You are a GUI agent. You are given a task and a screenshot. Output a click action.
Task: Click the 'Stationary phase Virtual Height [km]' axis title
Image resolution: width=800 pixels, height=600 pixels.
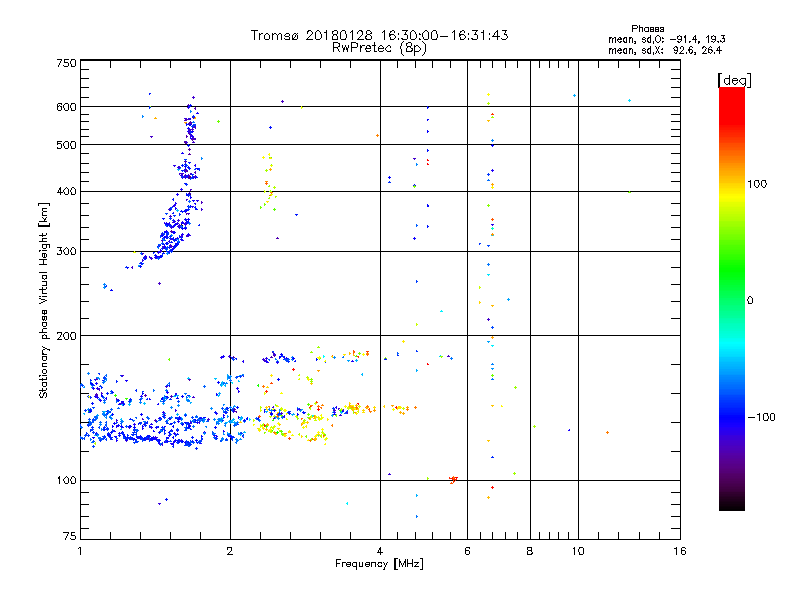(x=44, y=301)
